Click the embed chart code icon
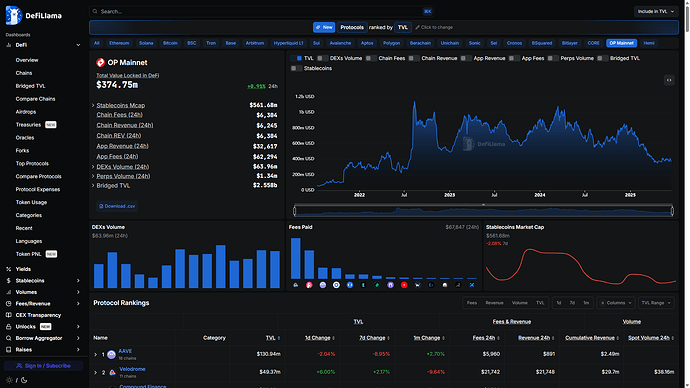The width and height of the screenshot is (690, 388). pyautogui.click(x=669, y=80)
